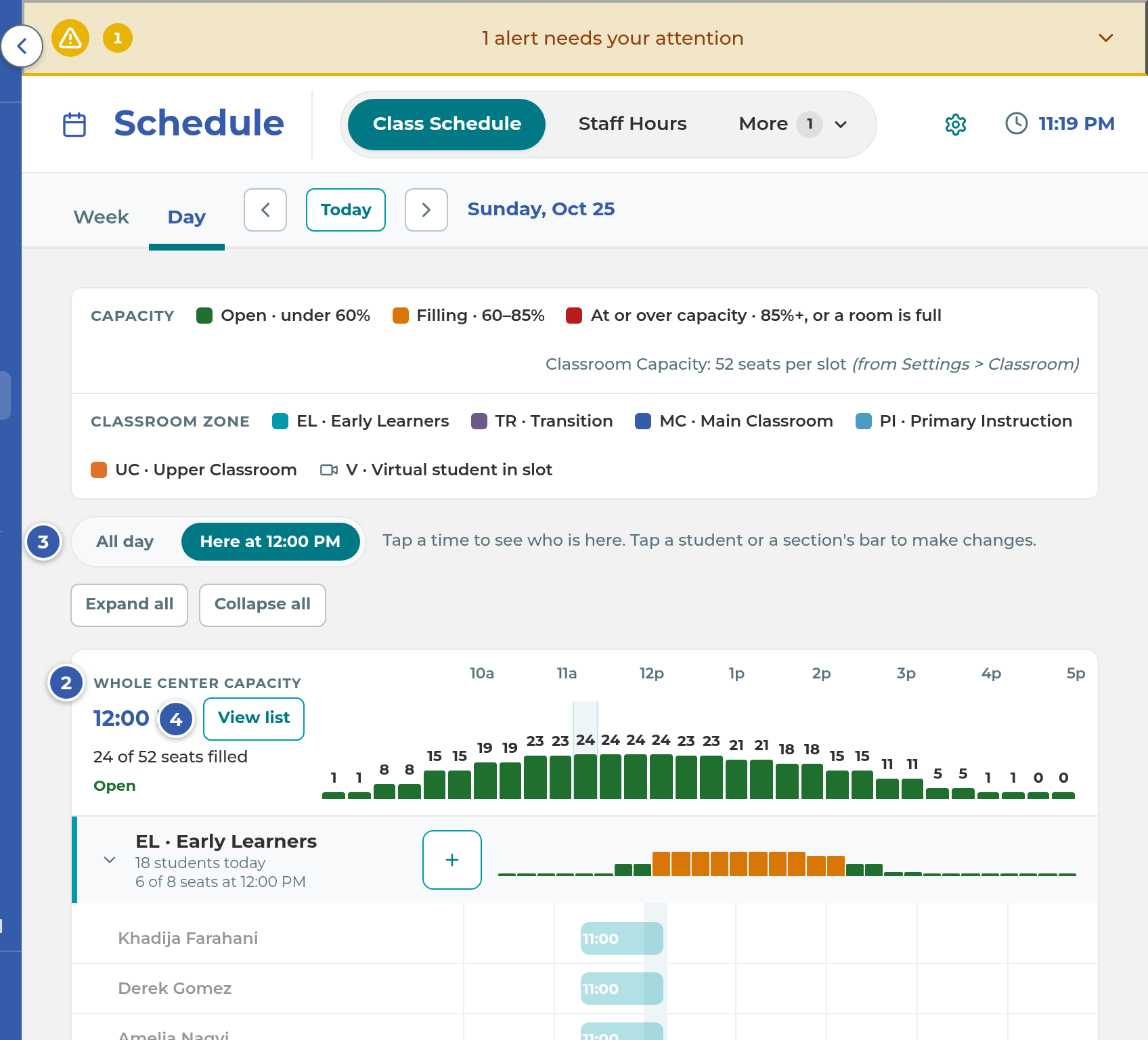Image resolution: width=1148 pixels, height=1040 pixels.
Task: Click the calendar icon beside Schedule
Action: [74, 125]
